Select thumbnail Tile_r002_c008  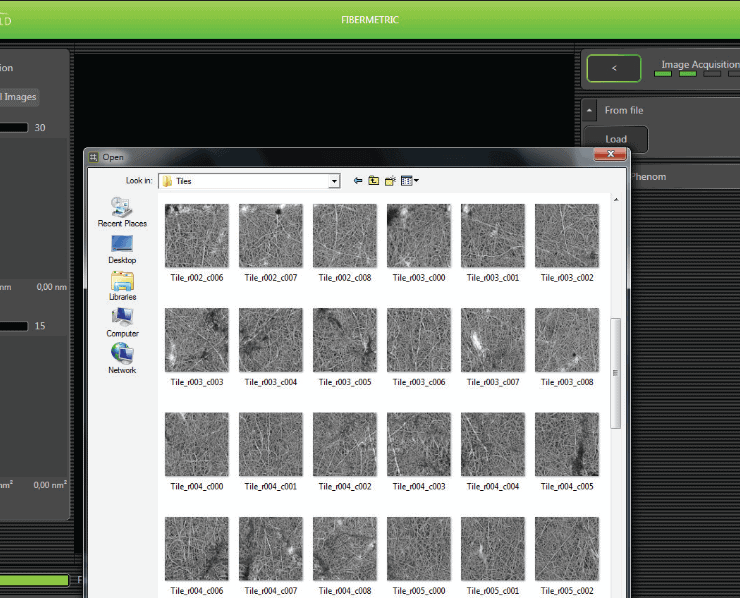point(345,236)
